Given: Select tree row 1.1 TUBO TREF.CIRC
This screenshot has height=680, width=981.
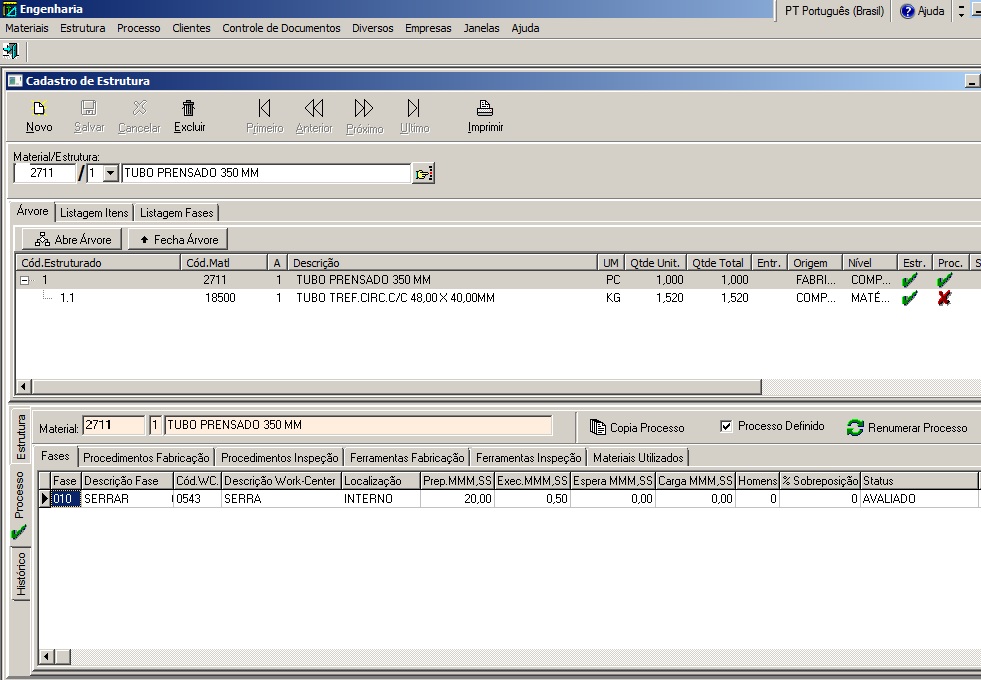Looking at the screenshot, I should click(395, 298).
